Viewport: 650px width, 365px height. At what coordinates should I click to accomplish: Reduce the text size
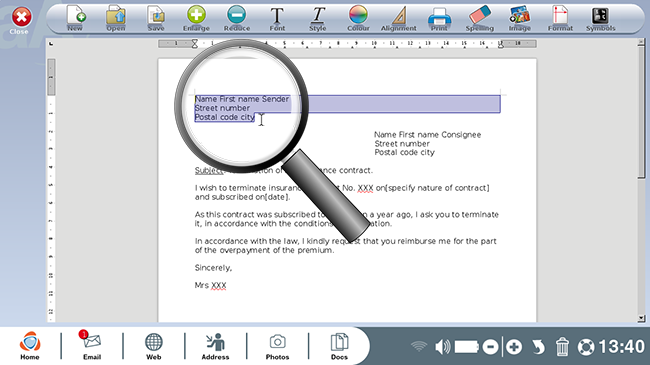(237, 18)
